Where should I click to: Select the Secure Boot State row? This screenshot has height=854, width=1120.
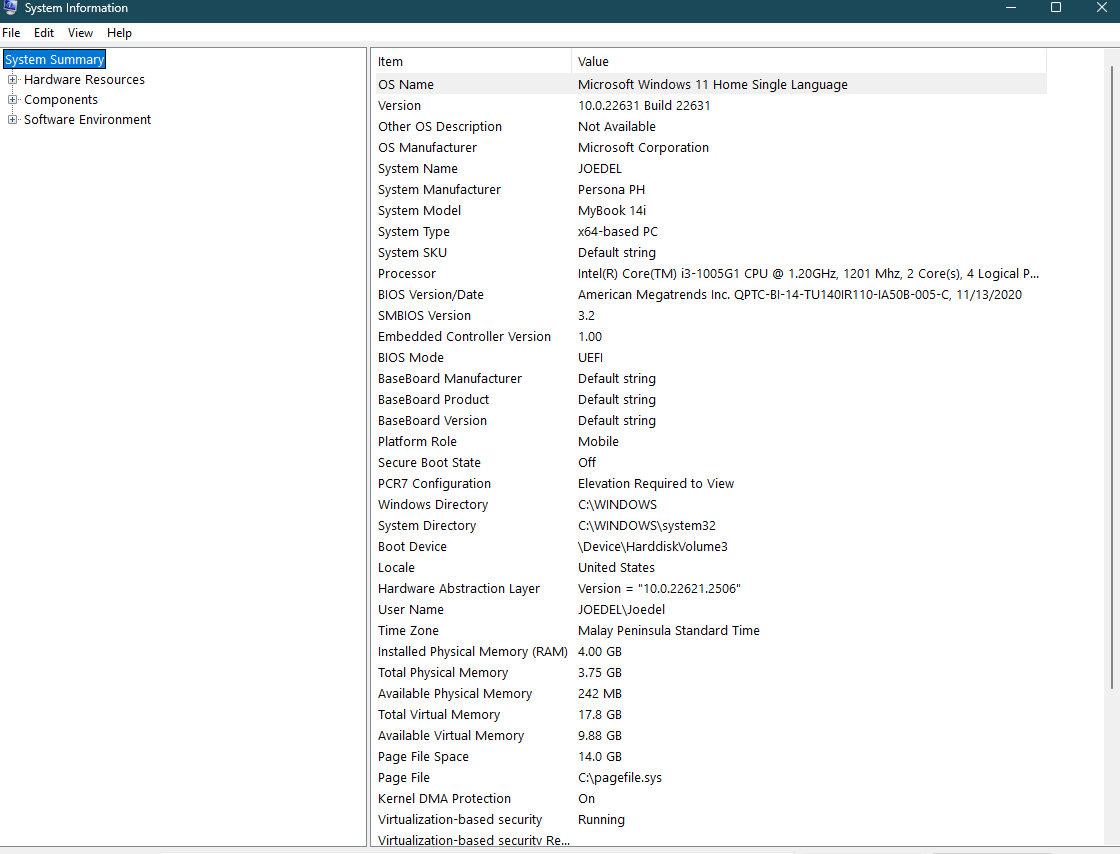tap(711, 462)
